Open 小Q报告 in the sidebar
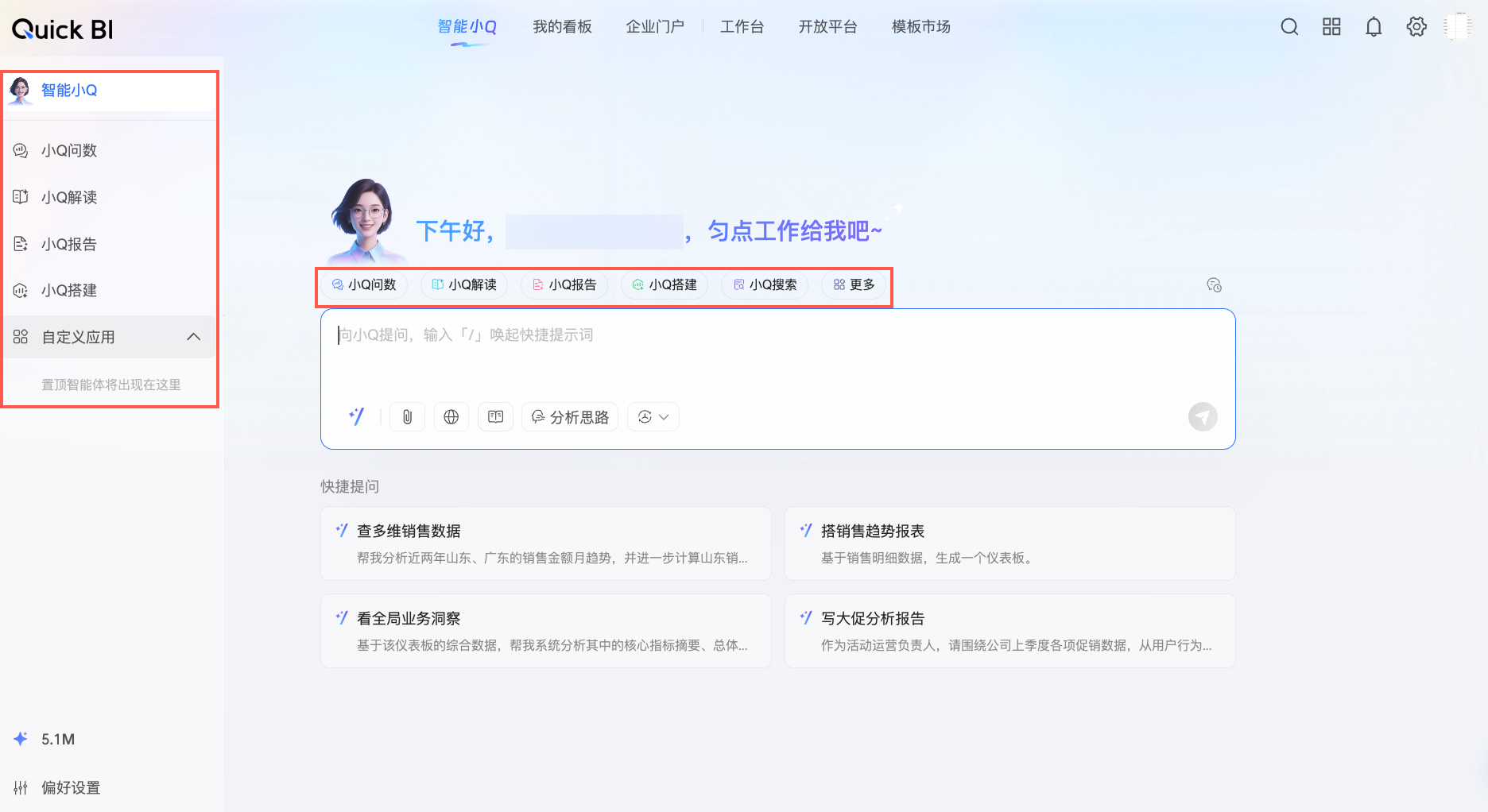 click(110, 244)
